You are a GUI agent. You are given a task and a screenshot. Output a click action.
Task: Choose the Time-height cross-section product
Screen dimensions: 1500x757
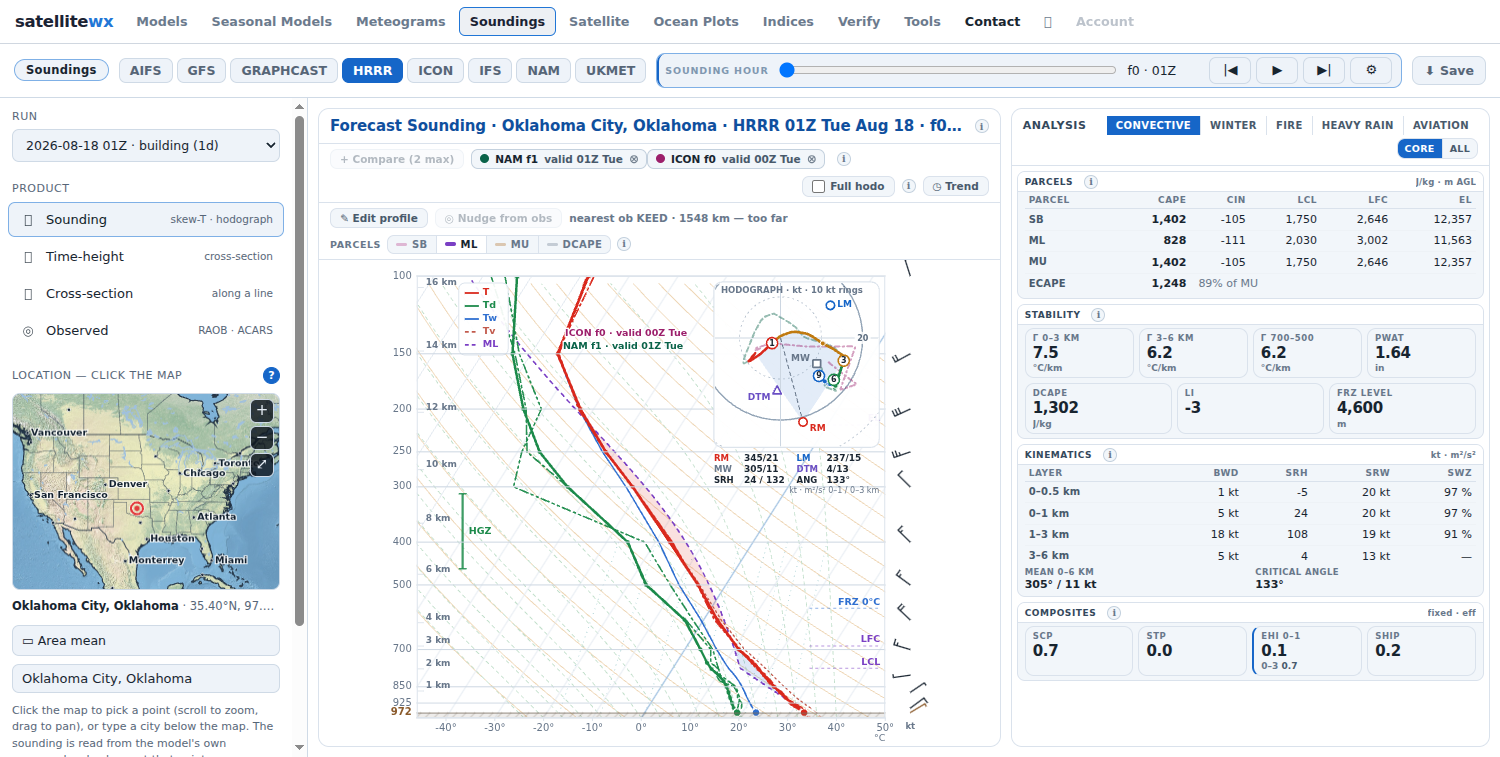(146, 256)
